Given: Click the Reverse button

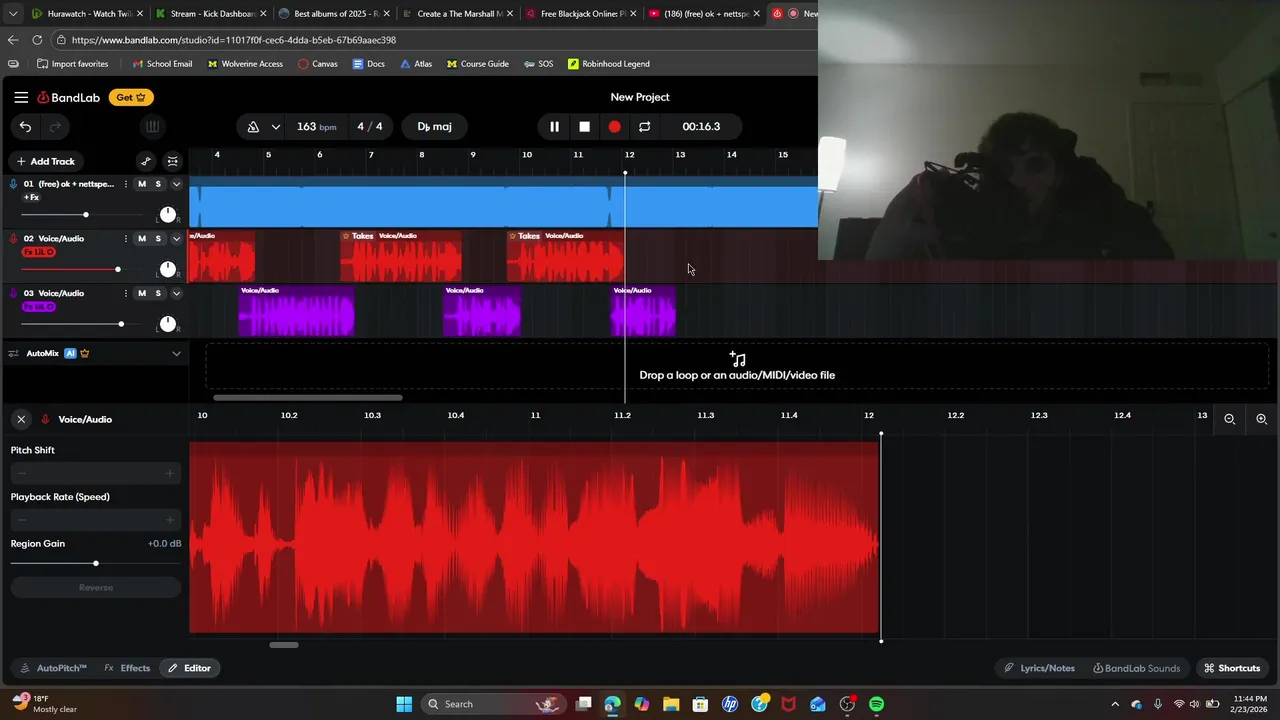Looking at the screenshot, I should 96,587.
